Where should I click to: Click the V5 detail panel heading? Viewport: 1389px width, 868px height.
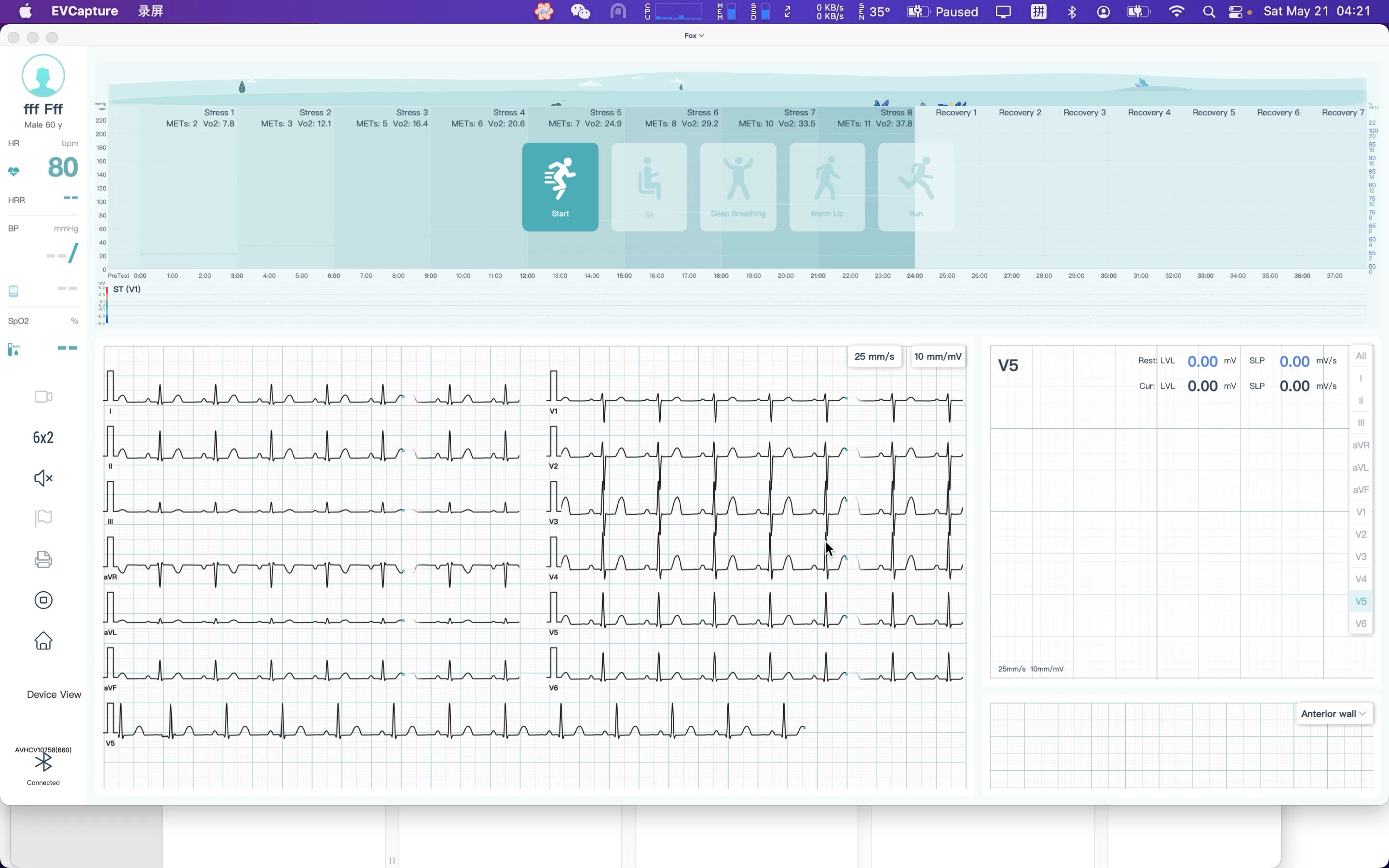pyautogui.click(x=1008, y=366)
